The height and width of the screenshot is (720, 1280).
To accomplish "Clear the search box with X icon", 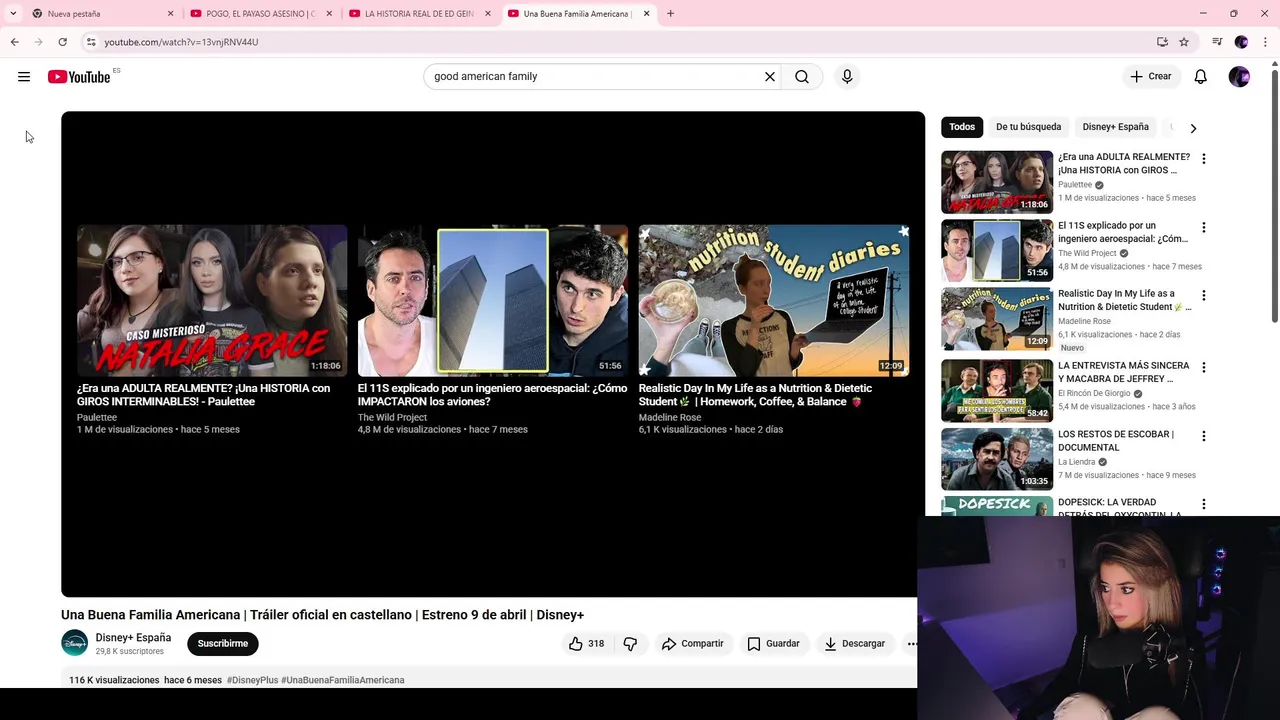I will coord(770,76).
